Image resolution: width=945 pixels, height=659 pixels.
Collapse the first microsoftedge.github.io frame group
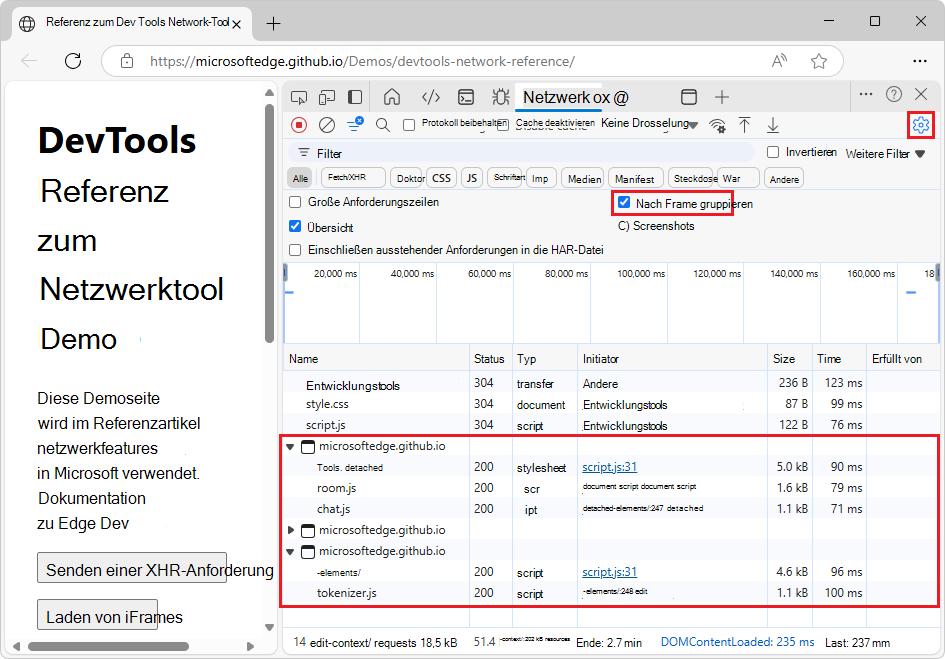[292, 446]
